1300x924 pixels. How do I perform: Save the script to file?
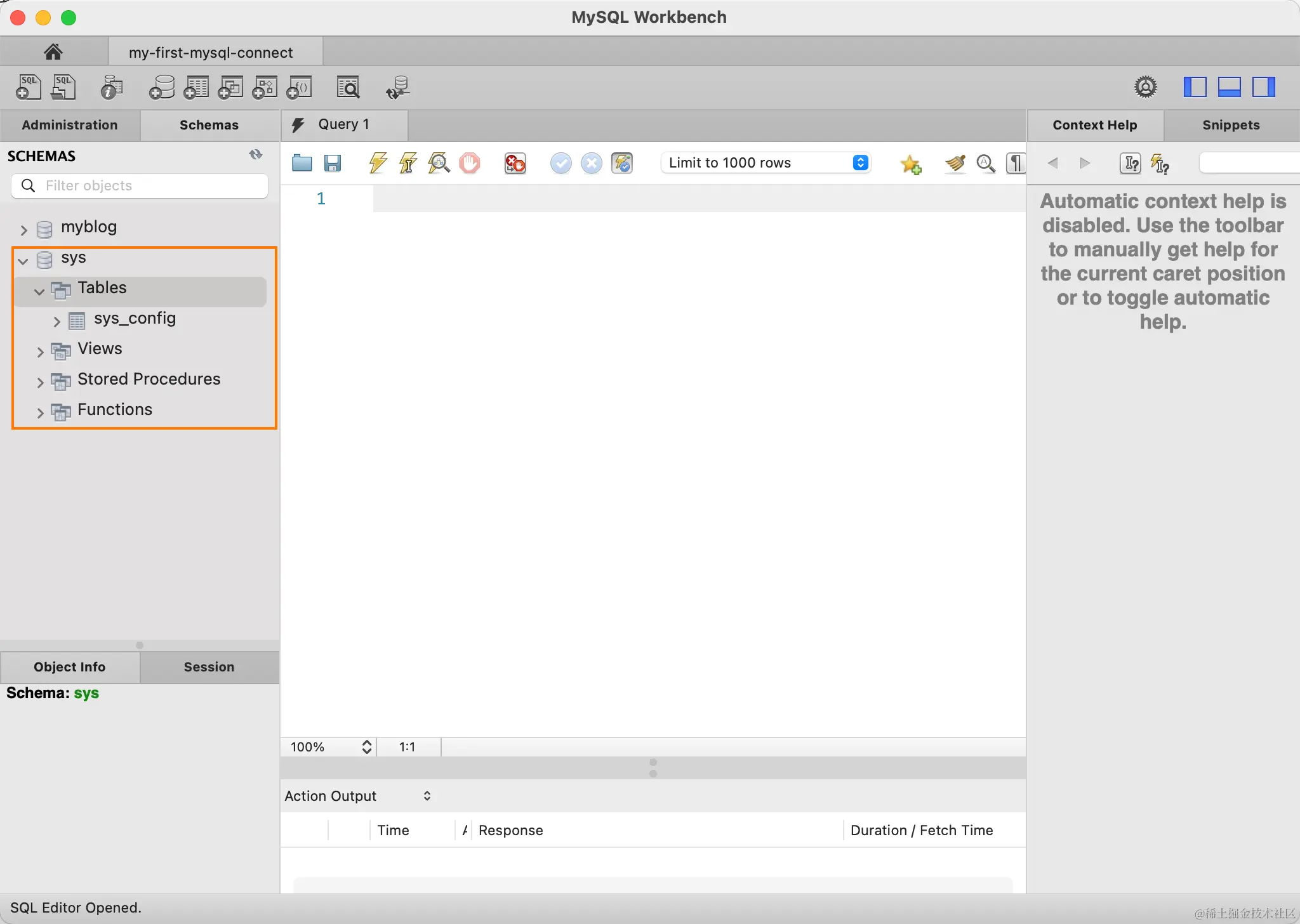point(333,163)
